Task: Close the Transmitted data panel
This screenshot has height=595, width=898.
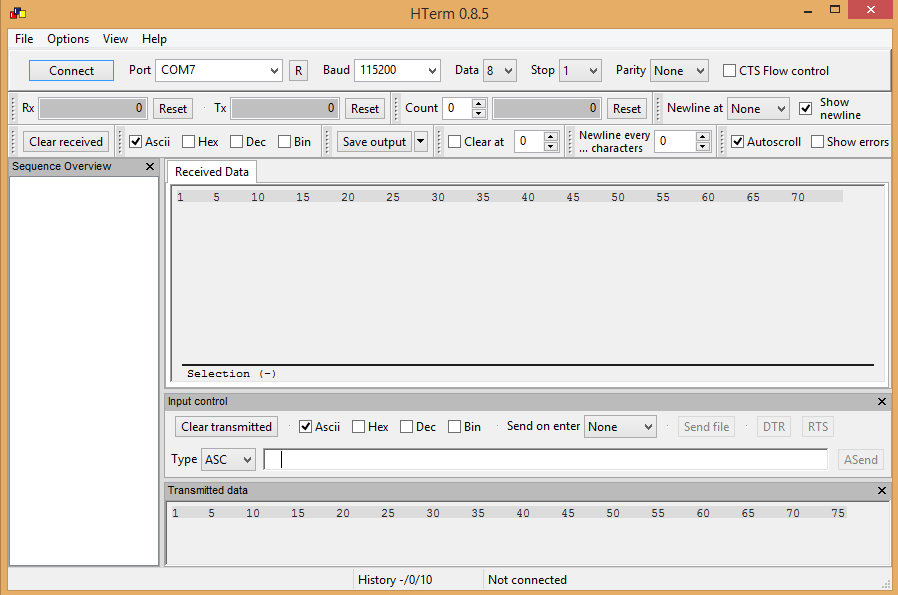Action: coord(881,490)
